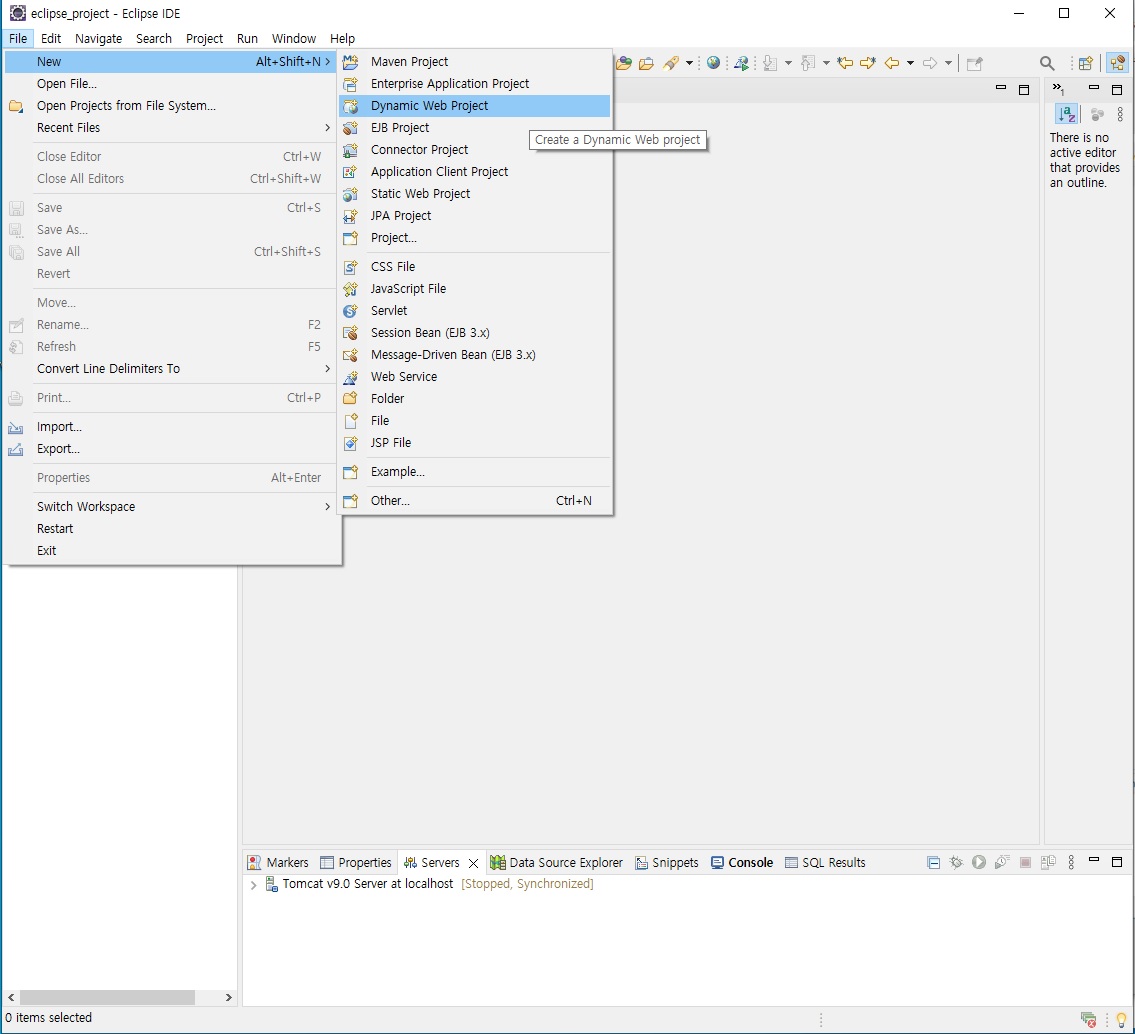Switch to the Properties tab
The height and width of the screenshot is (1034, 1135).
[x=355, y=862]
